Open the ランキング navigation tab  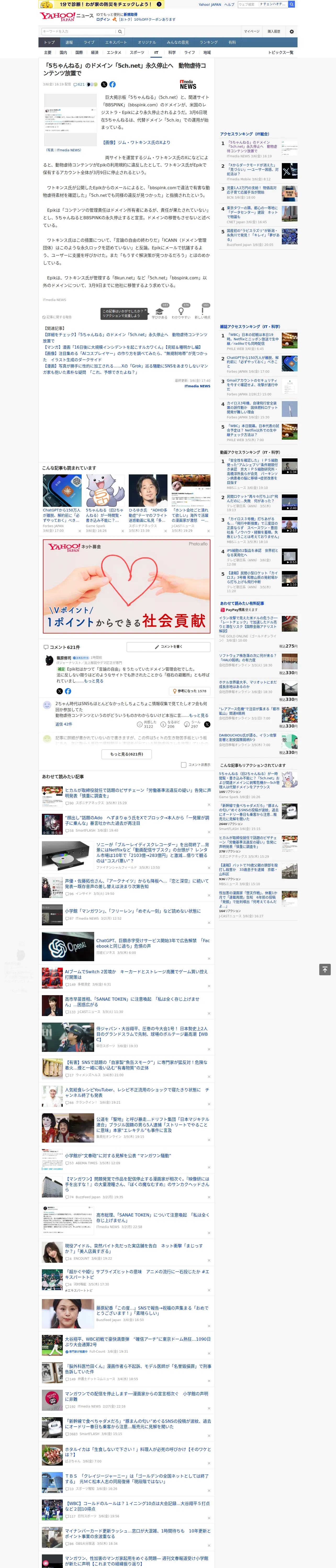coord(209,43)
